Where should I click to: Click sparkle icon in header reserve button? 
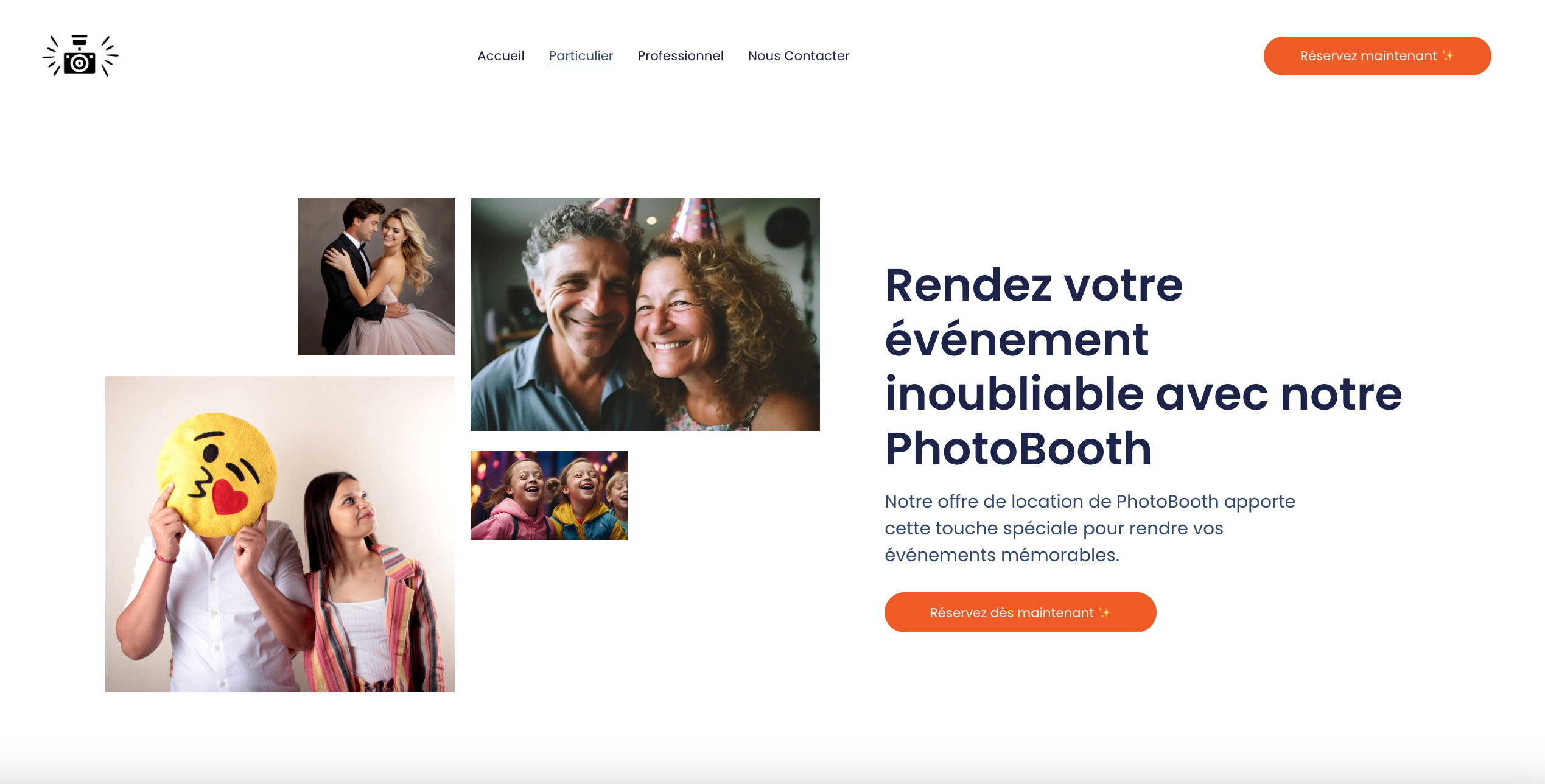tap(1448, 55)
